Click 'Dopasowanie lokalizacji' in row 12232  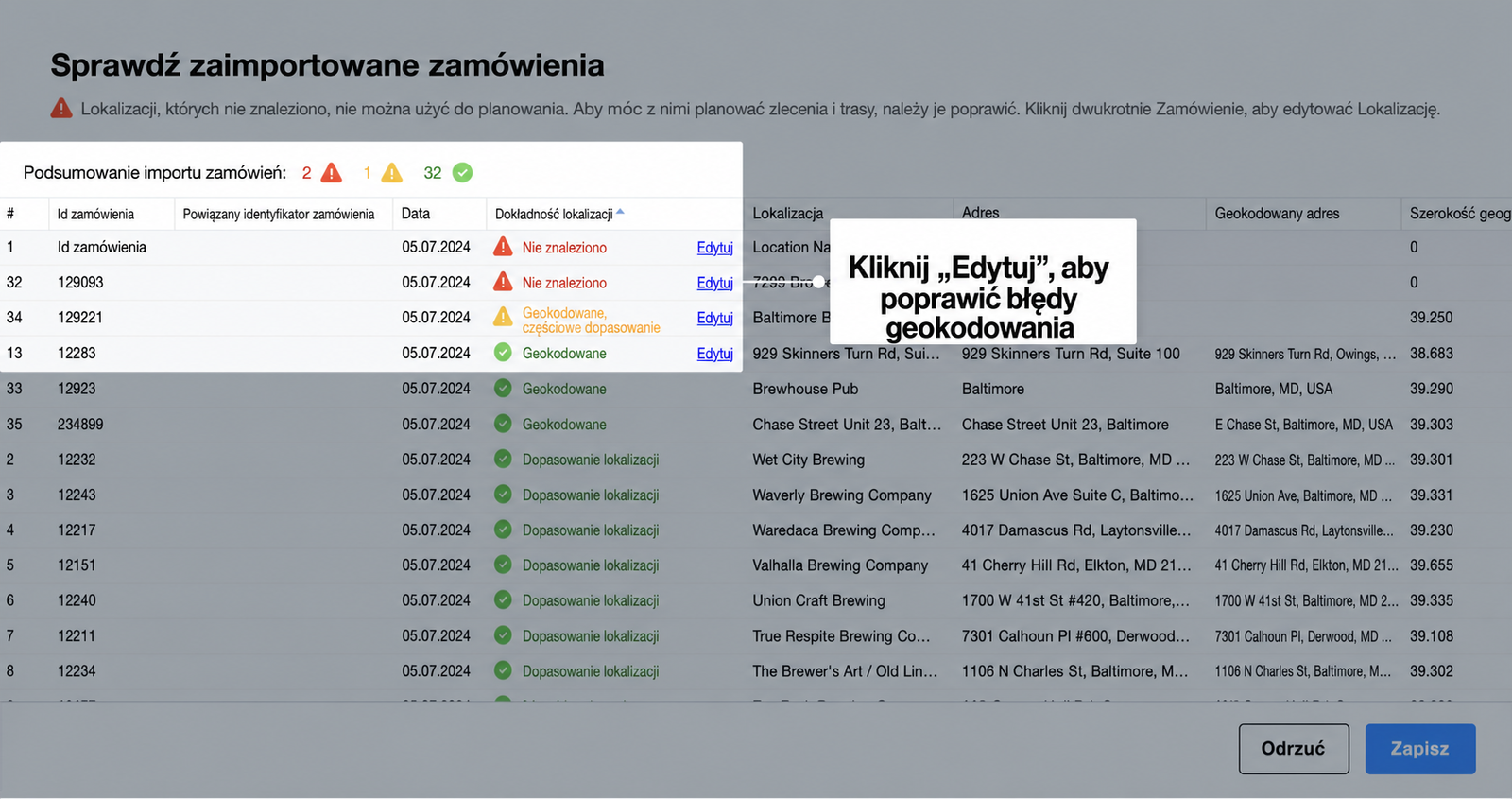pos(591,460)
